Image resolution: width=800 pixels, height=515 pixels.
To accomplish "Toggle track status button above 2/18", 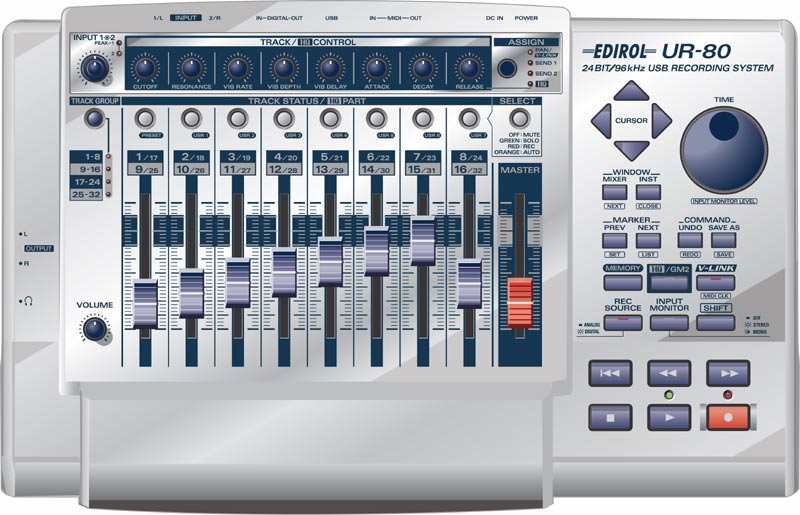I will pos(191,119).
